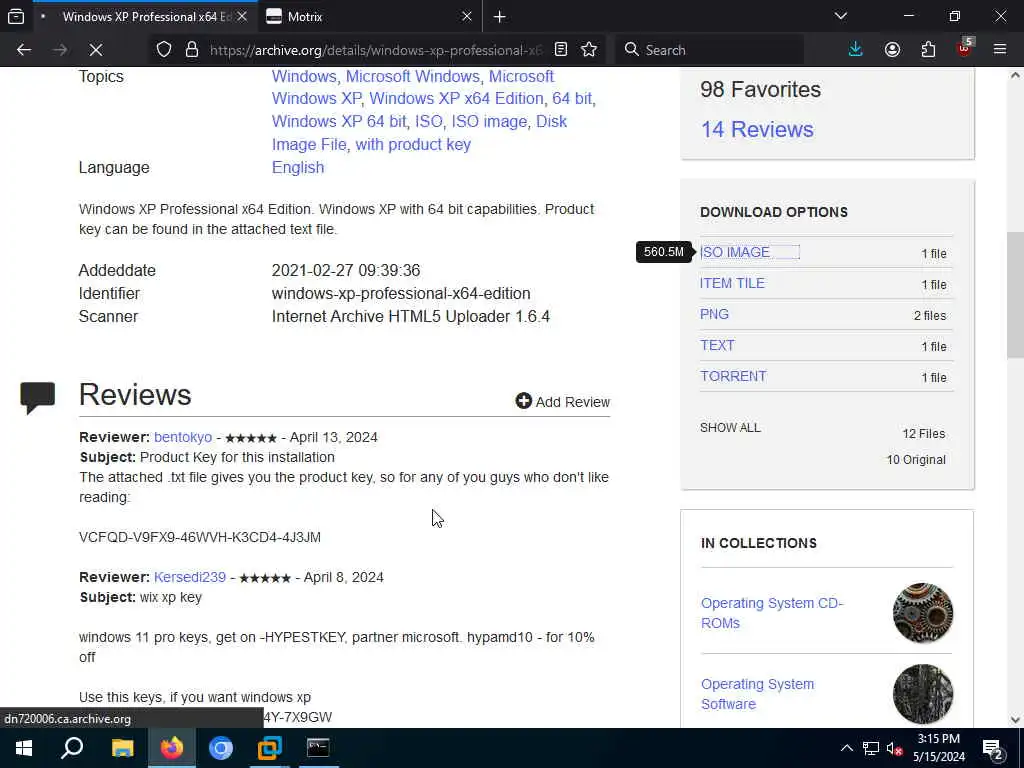Open a new tab with the plus button
Screen dimensions: 1024x768
click(500, 16)
